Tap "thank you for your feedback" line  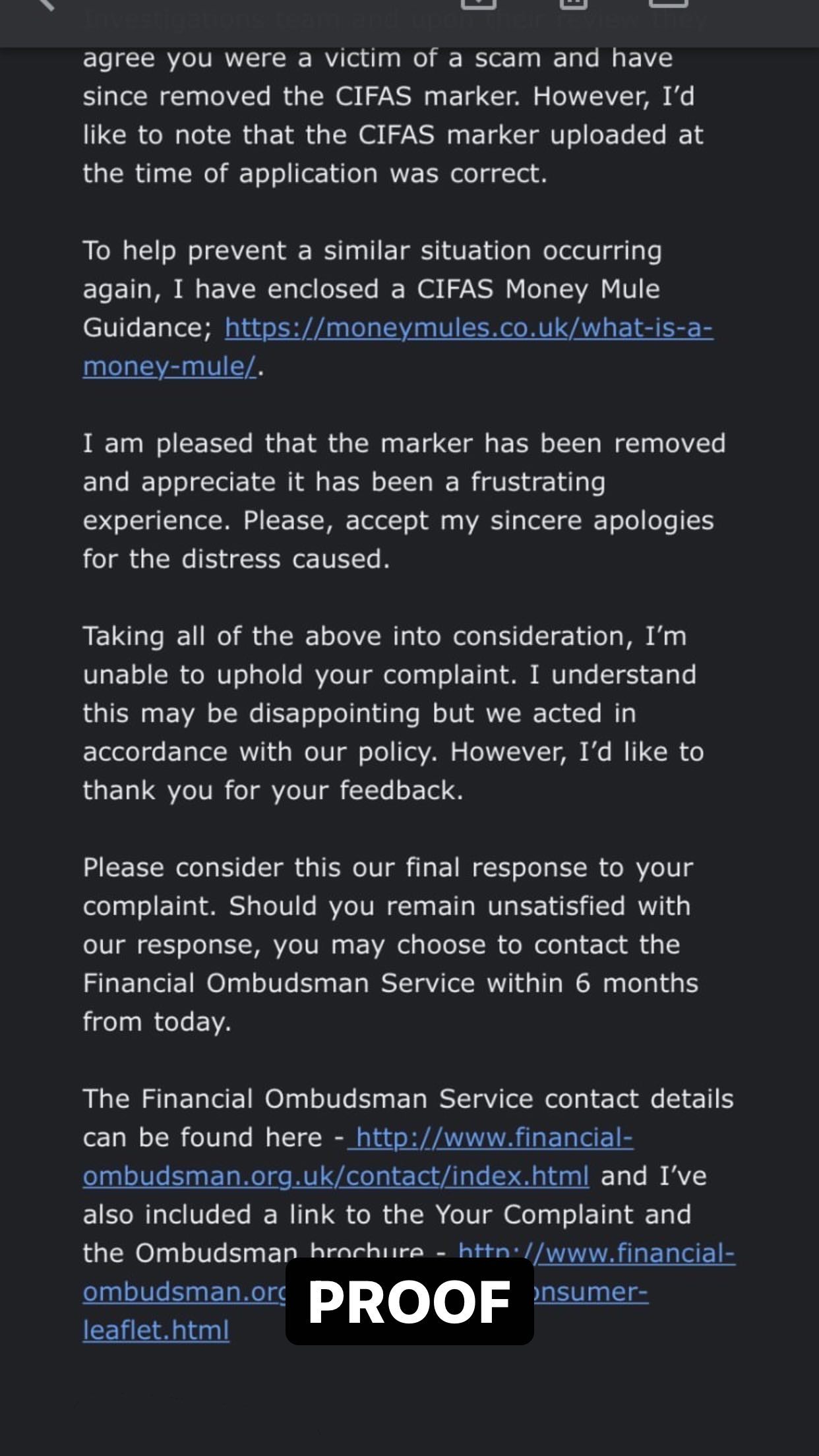(273, 791)
